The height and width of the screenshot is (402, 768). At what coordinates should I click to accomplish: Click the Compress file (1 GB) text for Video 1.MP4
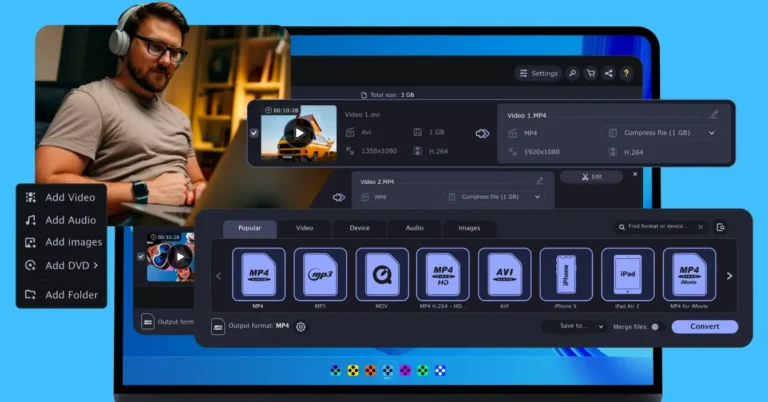[x=657, y=133]
